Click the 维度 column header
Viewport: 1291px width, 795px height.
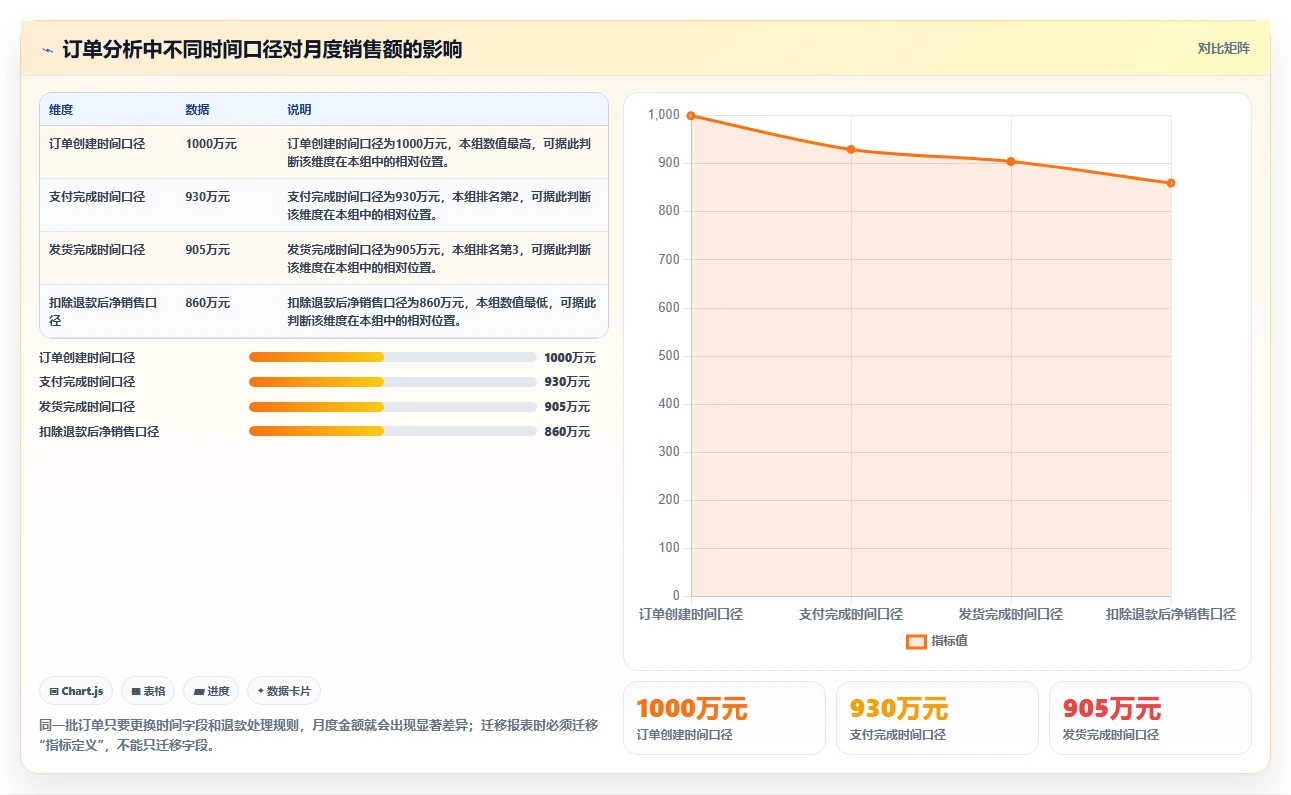pos(61,110)
